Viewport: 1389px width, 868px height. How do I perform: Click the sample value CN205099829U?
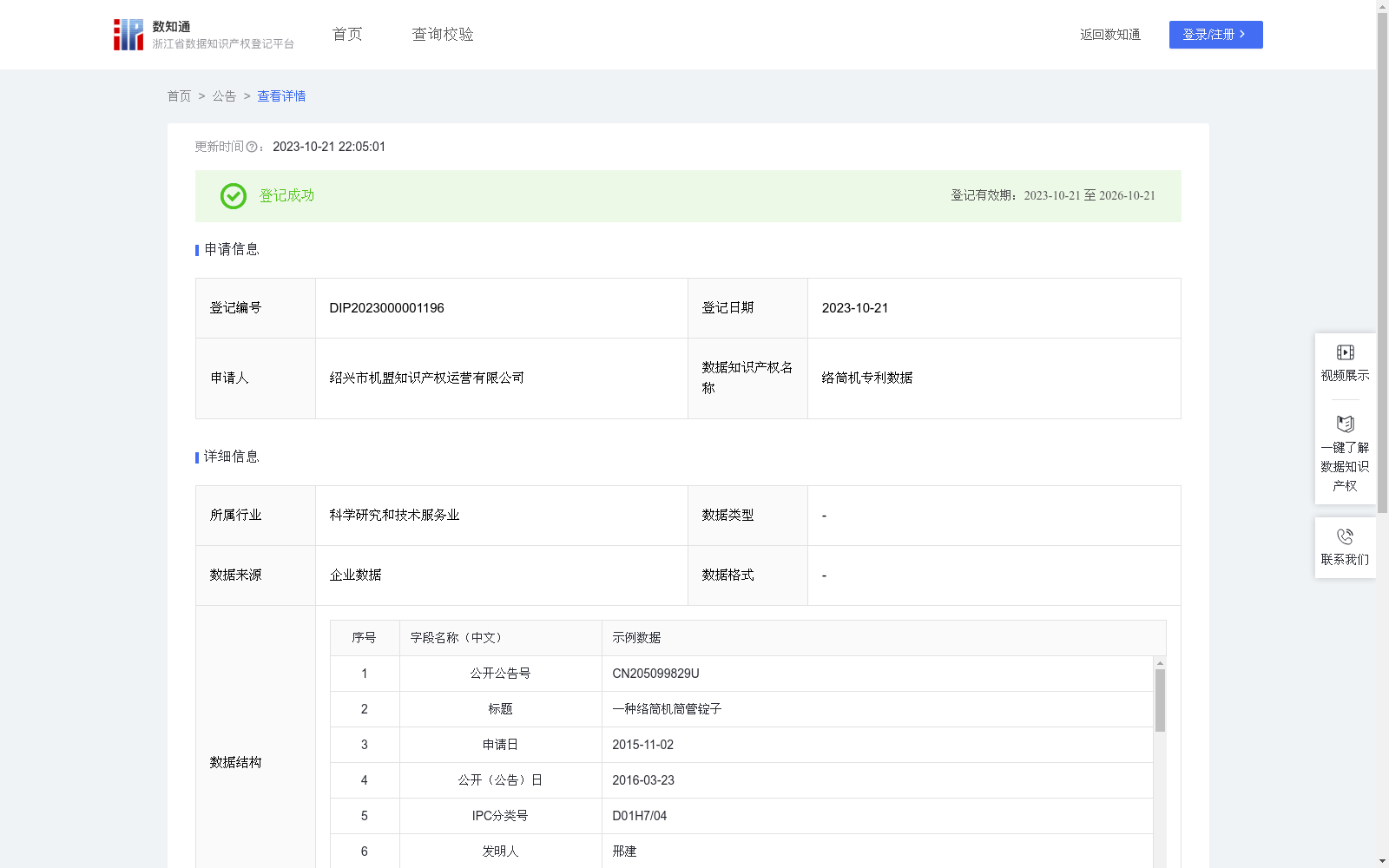[655, 674]
